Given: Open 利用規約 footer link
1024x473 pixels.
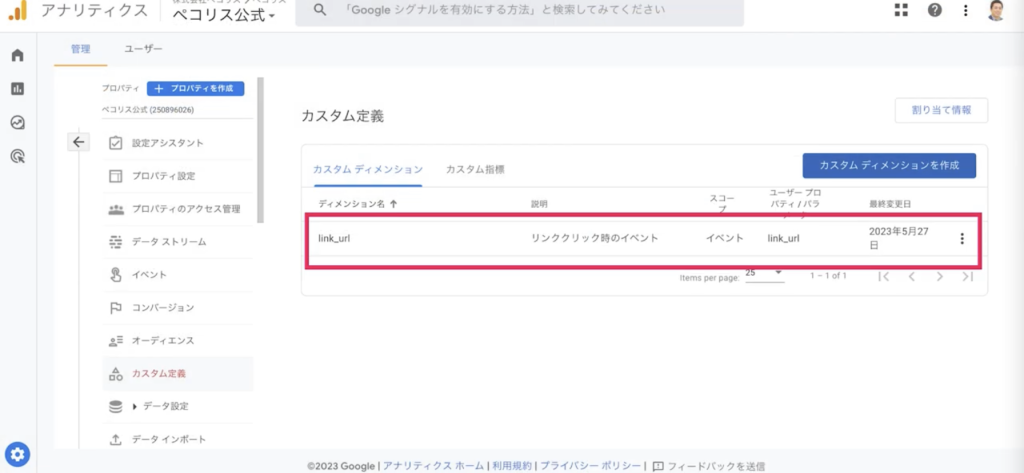Looking at the screenshot, I should [x=512, y=466].
